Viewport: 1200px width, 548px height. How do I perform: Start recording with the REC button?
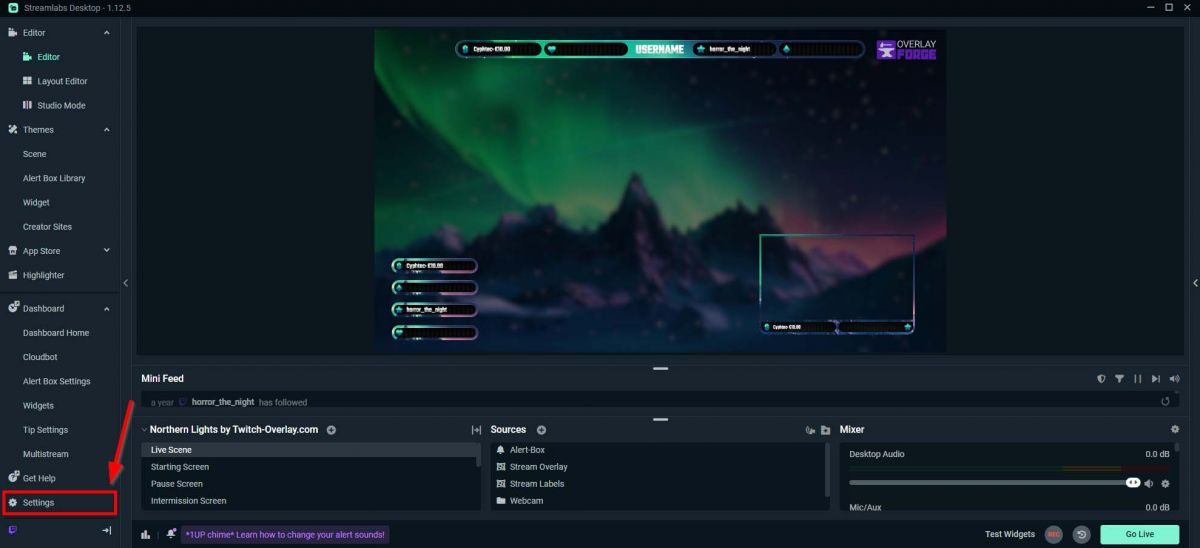pyautogui.click(x=1053, y=535)
